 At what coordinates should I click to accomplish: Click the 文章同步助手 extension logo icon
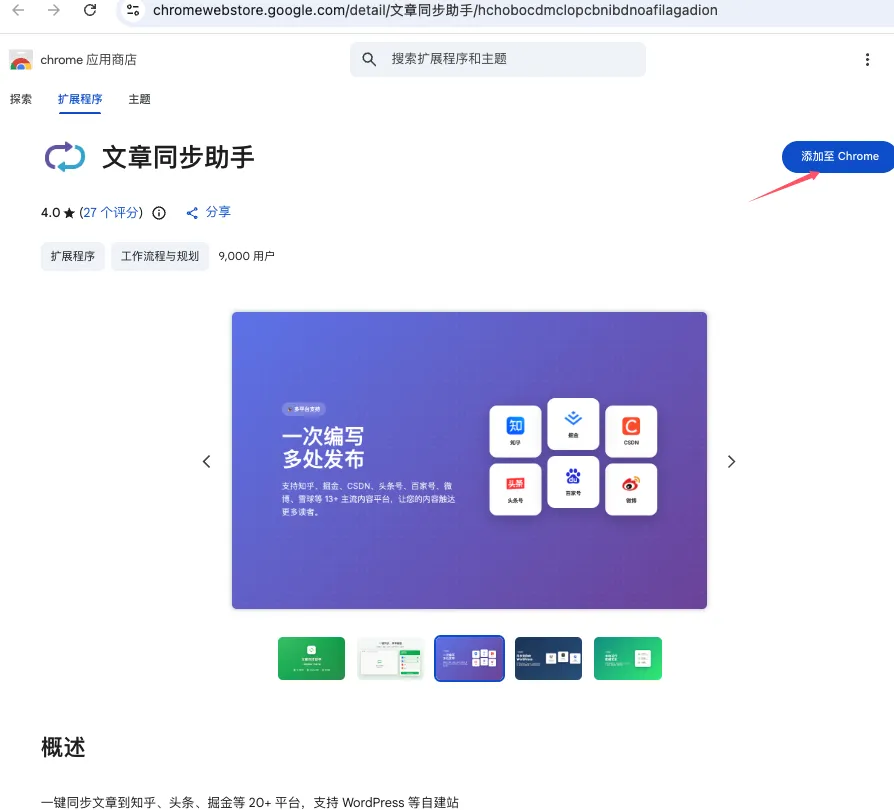[65, 157]
